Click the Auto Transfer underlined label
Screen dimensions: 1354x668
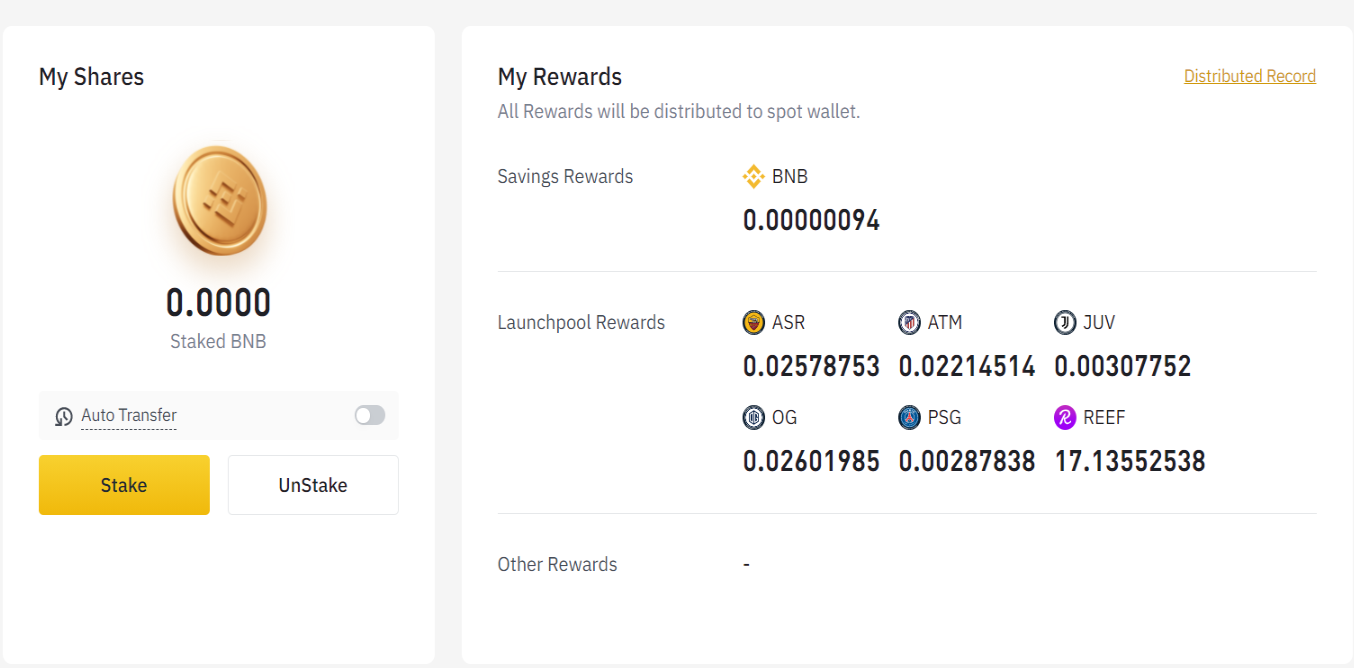click(129, 415)
